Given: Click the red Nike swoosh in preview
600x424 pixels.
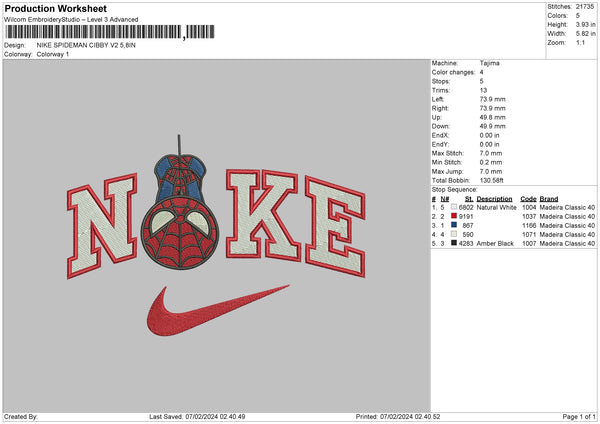Looking at the screenshot, I should [218, 310].
